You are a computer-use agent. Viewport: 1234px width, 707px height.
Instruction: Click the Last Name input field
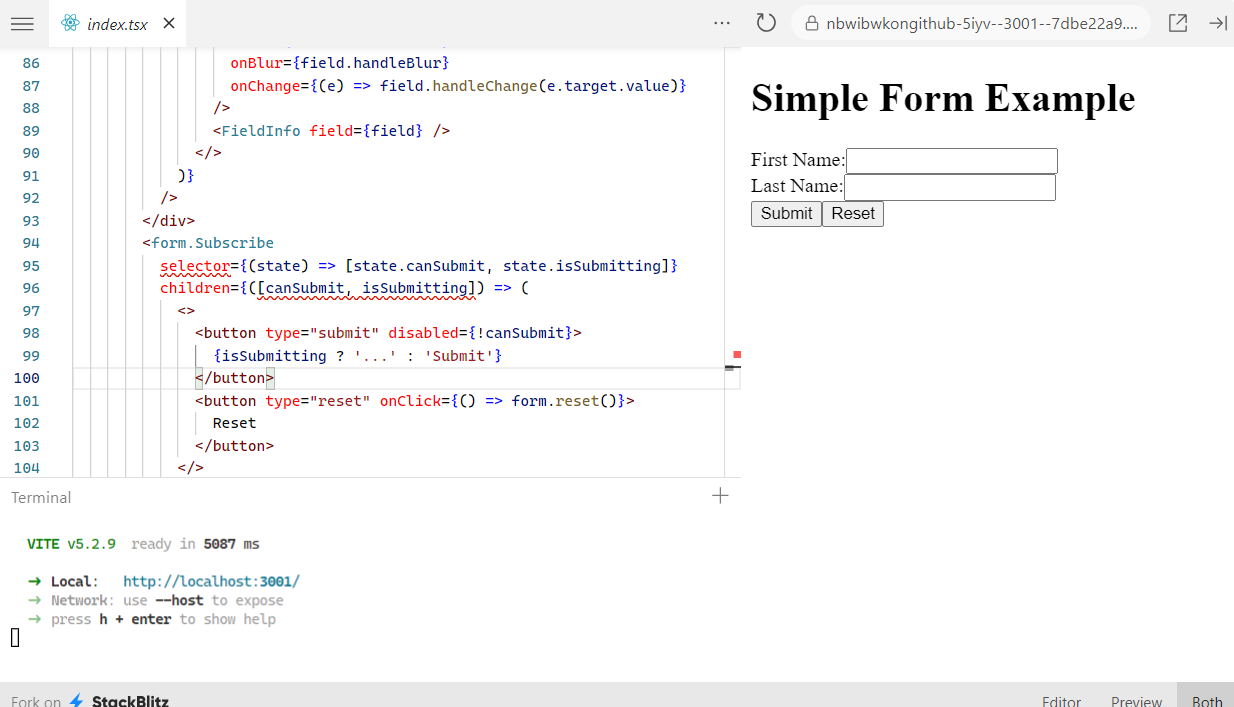point(950,187)
